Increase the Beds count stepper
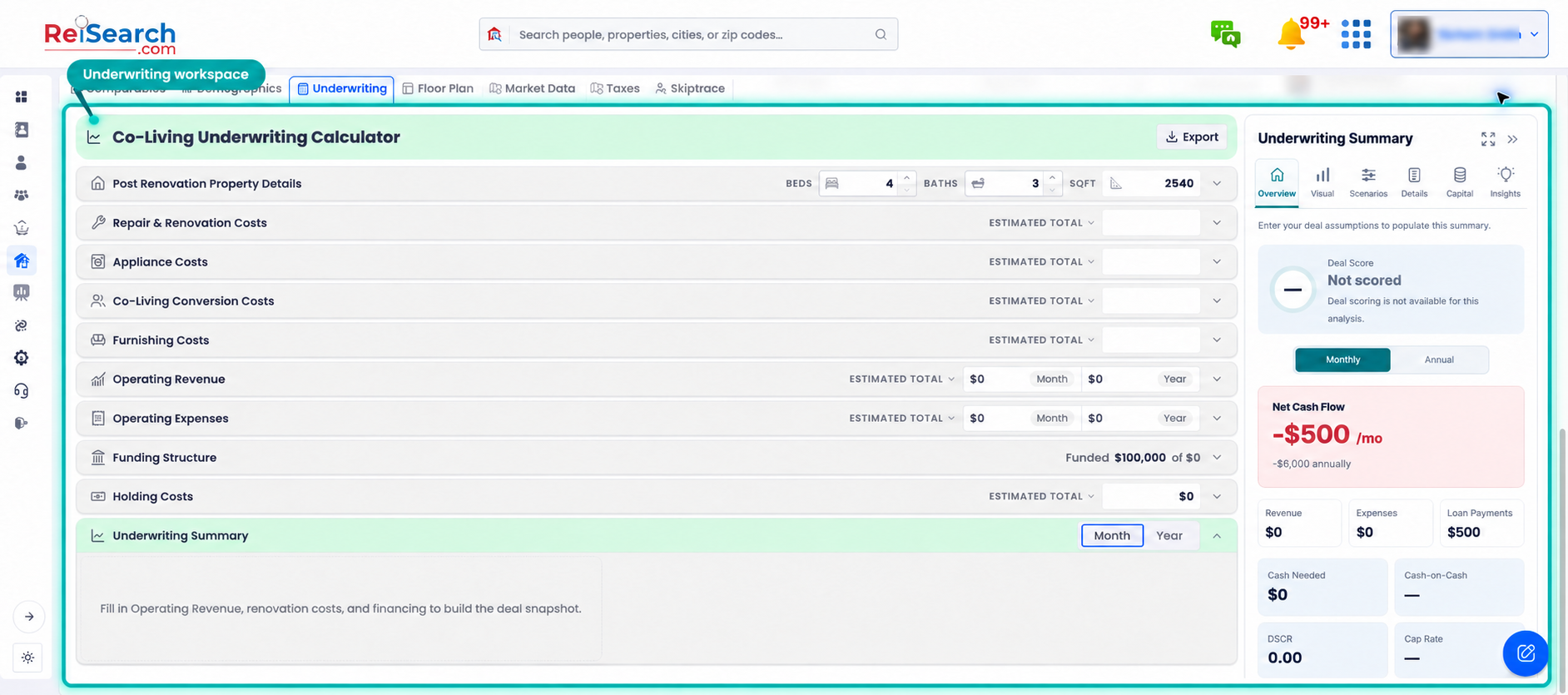The height and width of the screenshot is (695, 1568). pyautogui.click(x=906, y=177)
